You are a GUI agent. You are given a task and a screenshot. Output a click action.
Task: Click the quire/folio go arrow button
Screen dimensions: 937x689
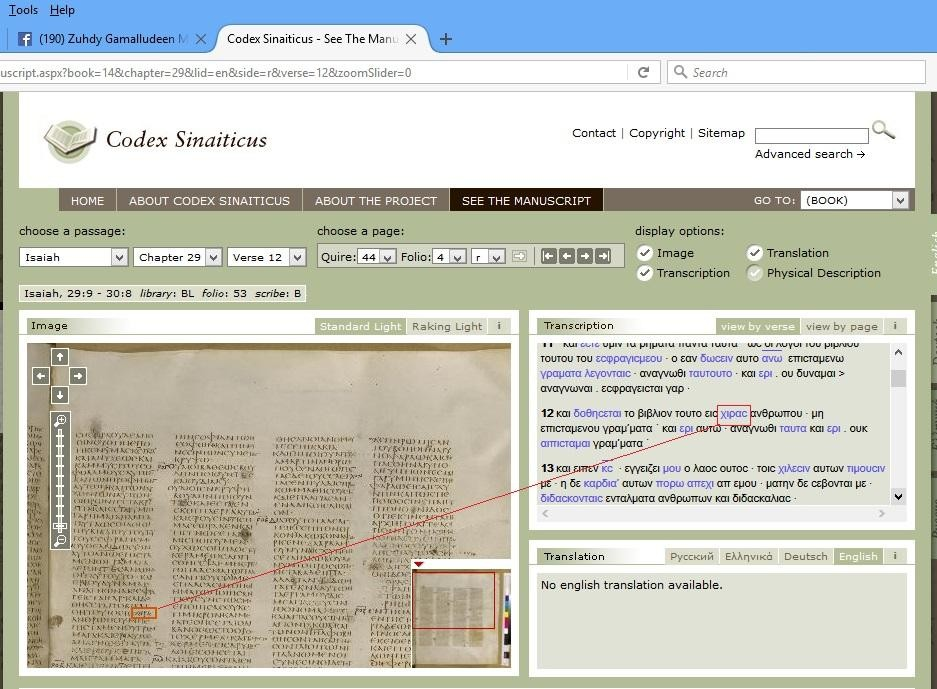point(519,256)
